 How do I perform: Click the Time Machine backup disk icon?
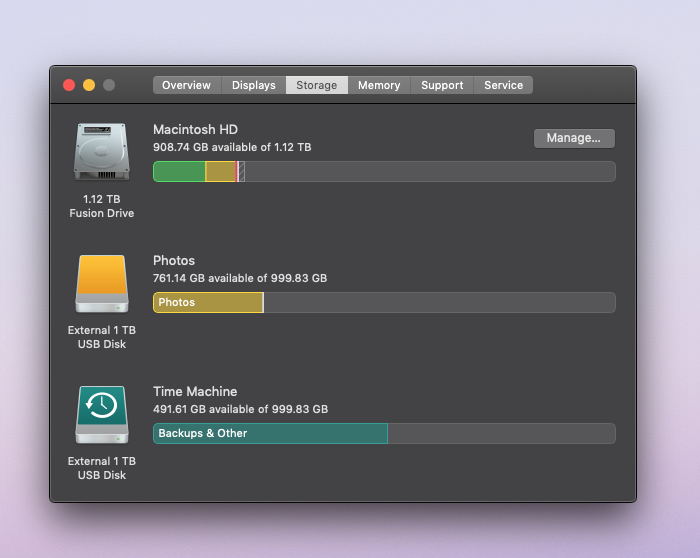click(x=102, y=415)
